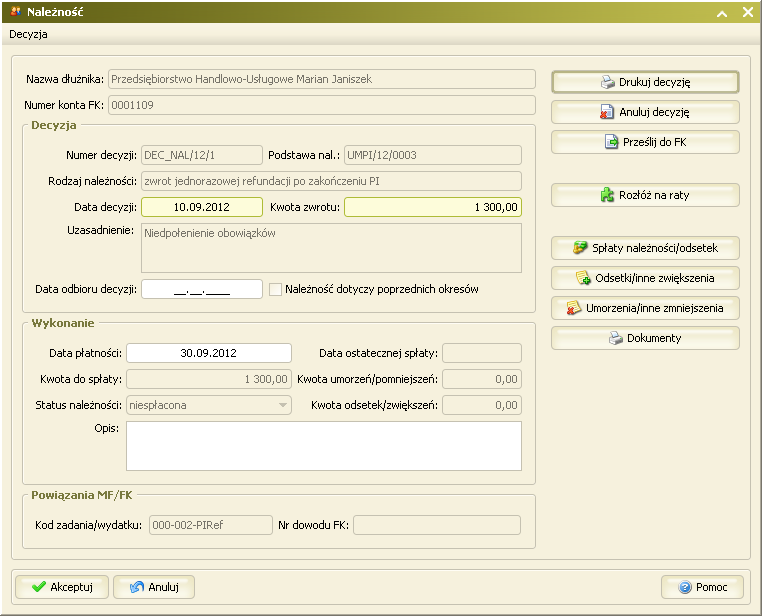Open the Dokumenty button
This screenshot has width=762, height=616.
[x=645, y=338]
